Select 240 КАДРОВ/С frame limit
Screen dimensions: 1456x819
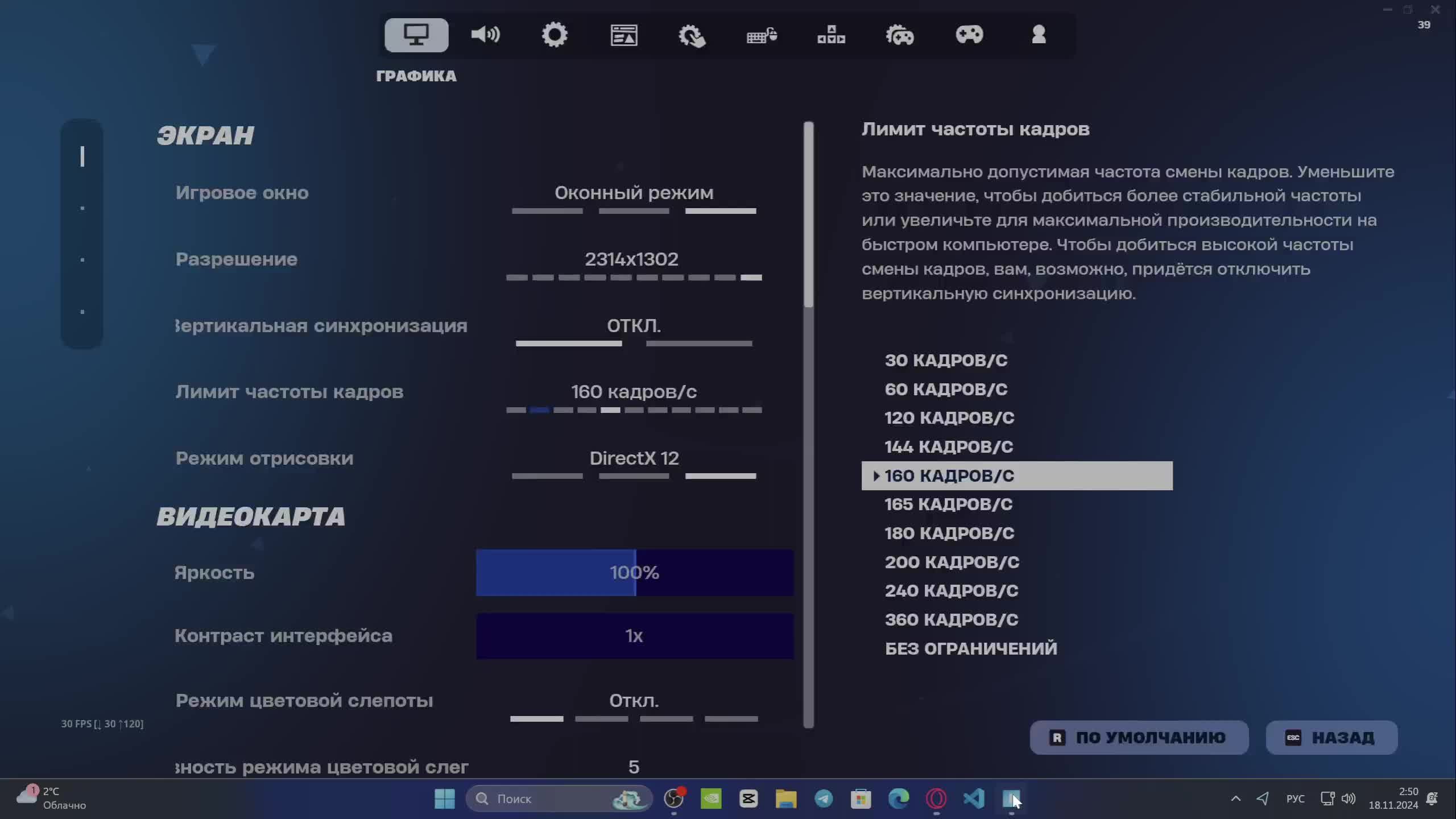(952, 590)
